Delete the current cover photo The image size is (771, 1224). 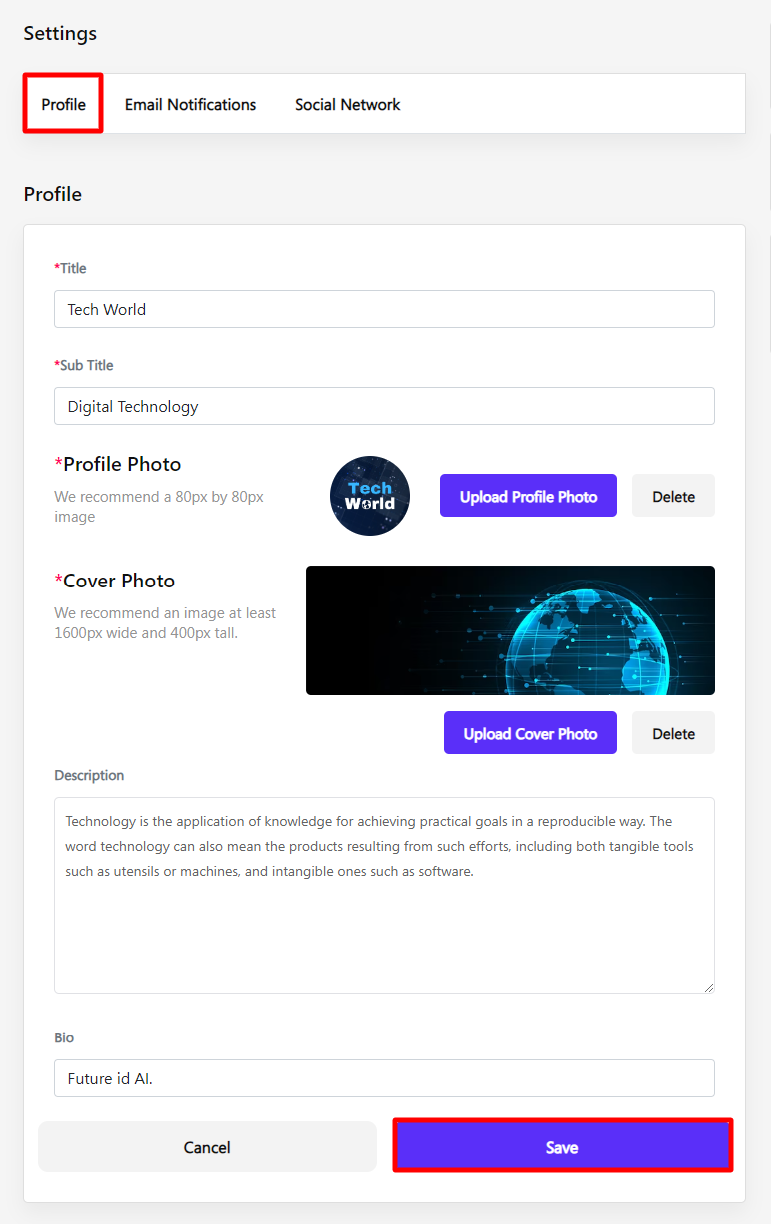point(673,733)
